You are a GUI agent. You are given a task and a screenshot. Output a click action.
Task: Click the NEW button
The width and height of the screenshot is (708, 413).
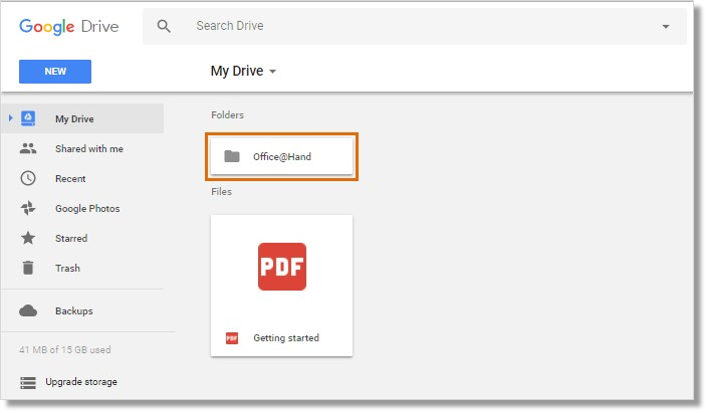(55, 71)
